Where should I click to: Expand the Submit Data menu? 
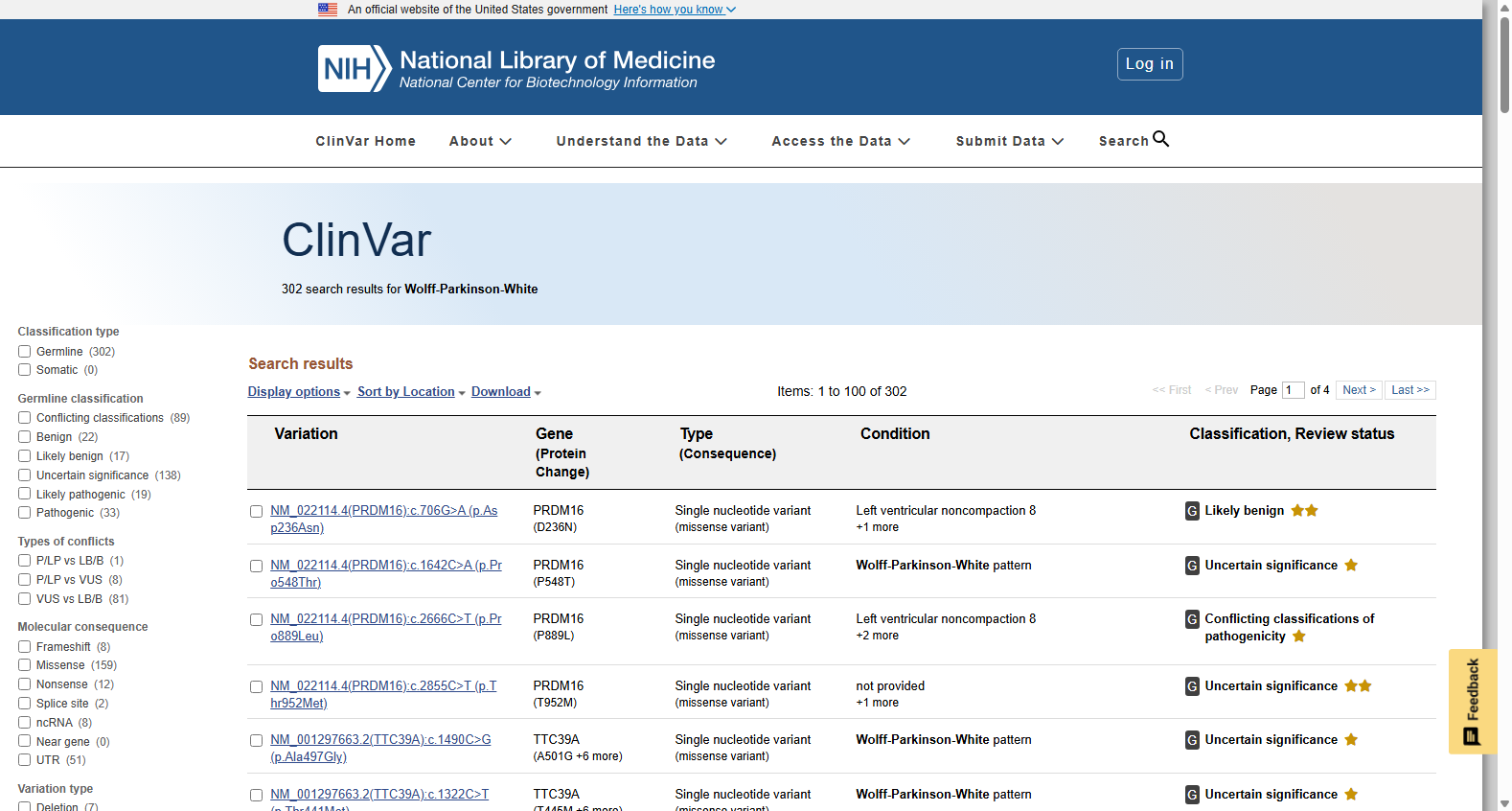point(1010,141)
